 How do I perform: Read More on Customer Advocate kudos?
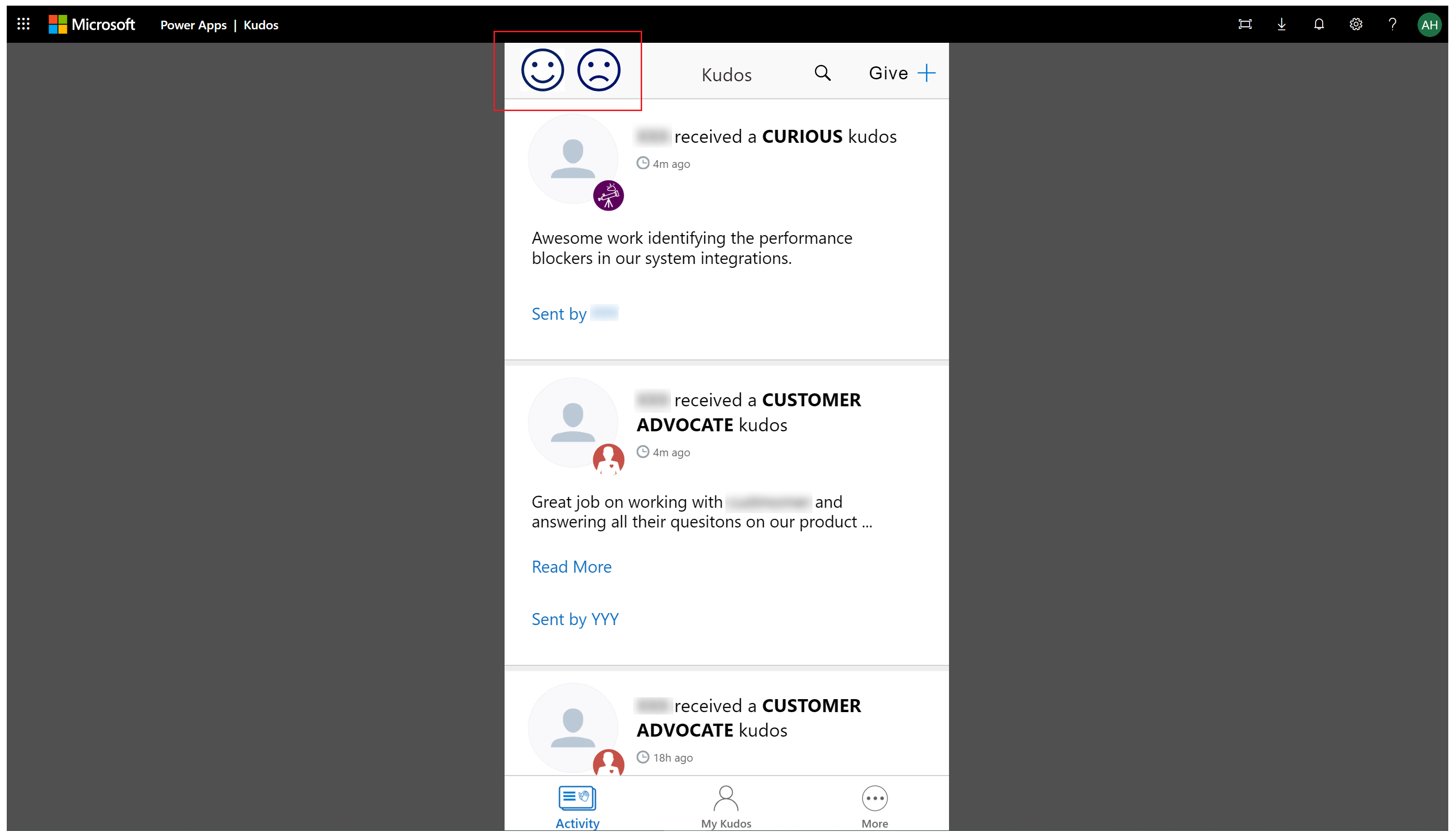point(571,567)
